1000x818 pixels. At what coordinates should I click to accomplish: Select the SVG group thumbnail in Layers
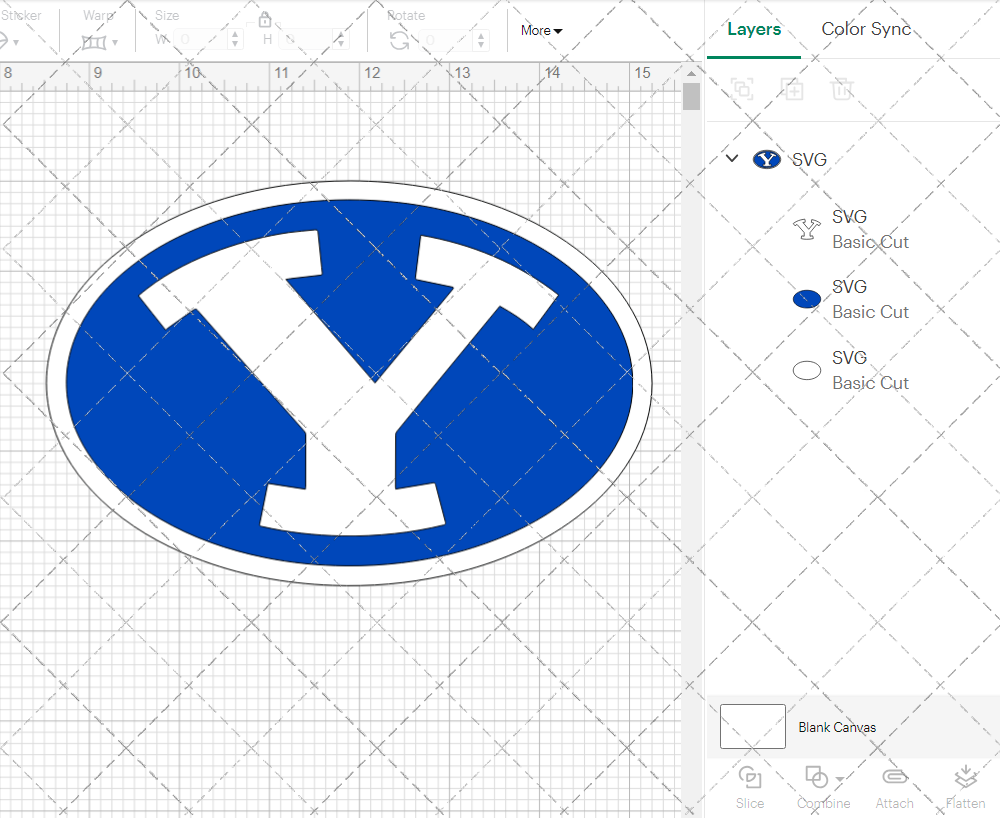click(767, 159)
